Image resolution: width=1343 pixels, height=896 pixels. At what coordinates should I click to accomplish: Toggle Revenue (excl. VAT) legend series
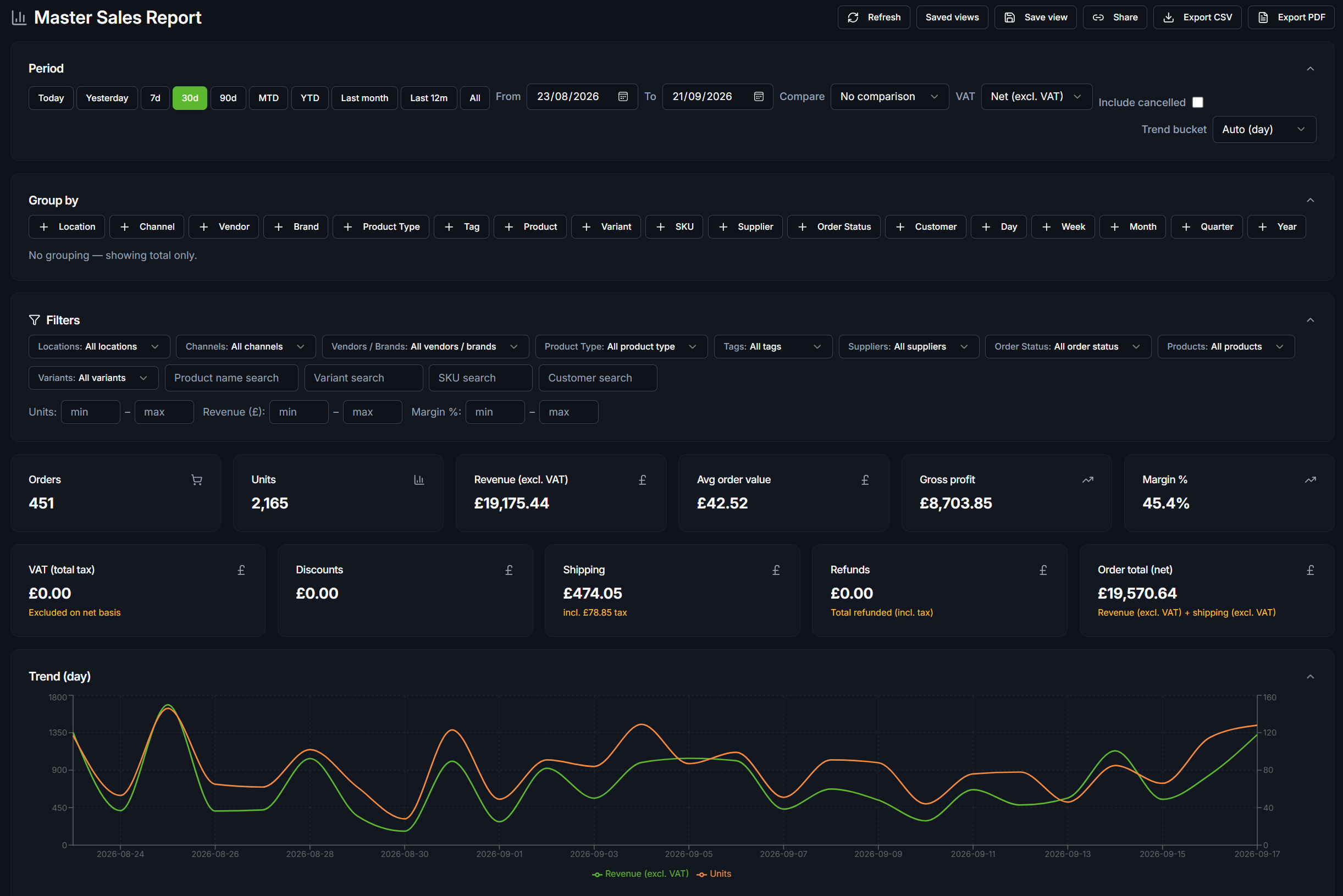pos(640,873)
